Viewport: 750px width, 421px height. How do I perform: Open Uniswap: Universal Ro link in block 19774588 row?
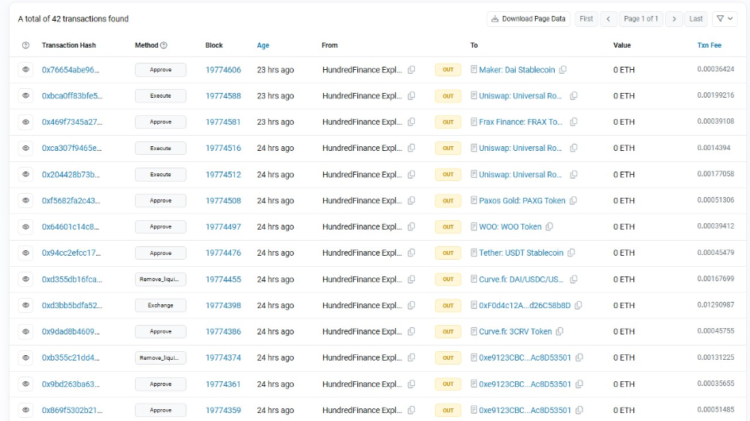tap(520, 96)
